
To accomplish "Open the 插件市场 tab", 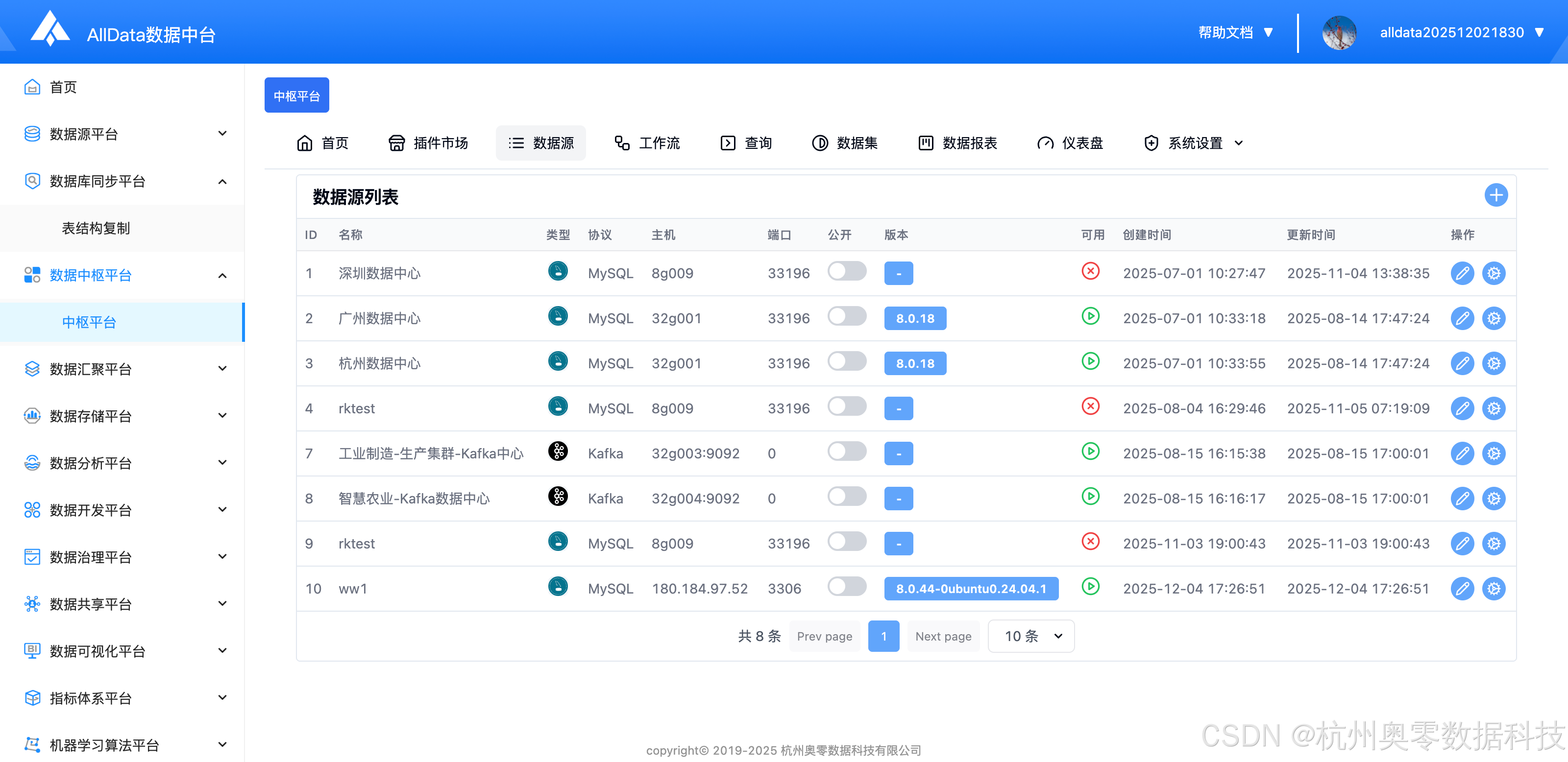I will [x=428, y=143].
